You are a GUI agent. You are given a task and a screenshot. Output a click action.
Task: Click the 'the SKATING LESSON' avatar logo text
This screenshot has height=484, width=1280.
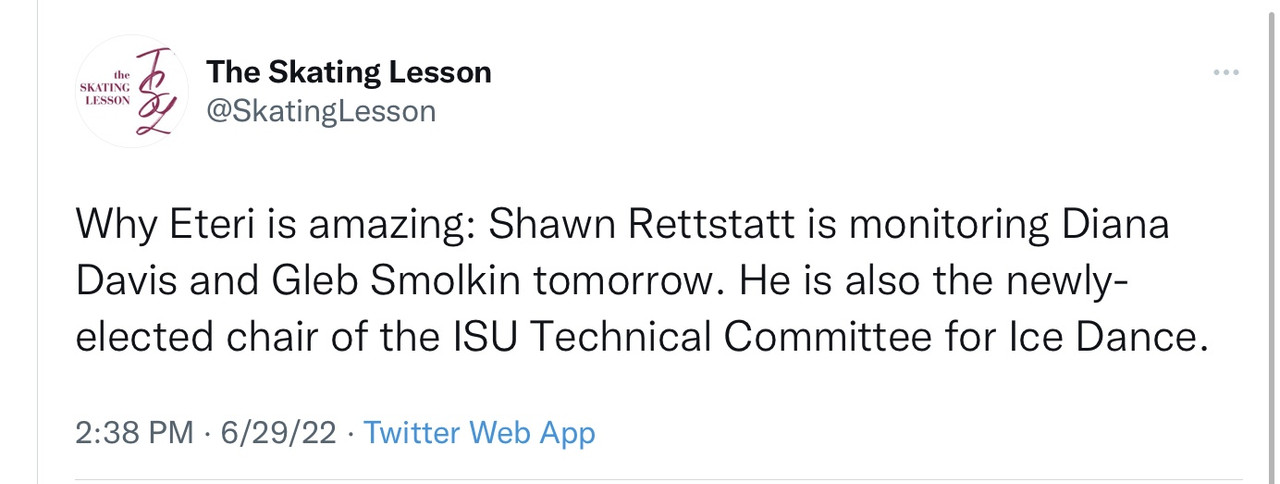coord(106,88)
